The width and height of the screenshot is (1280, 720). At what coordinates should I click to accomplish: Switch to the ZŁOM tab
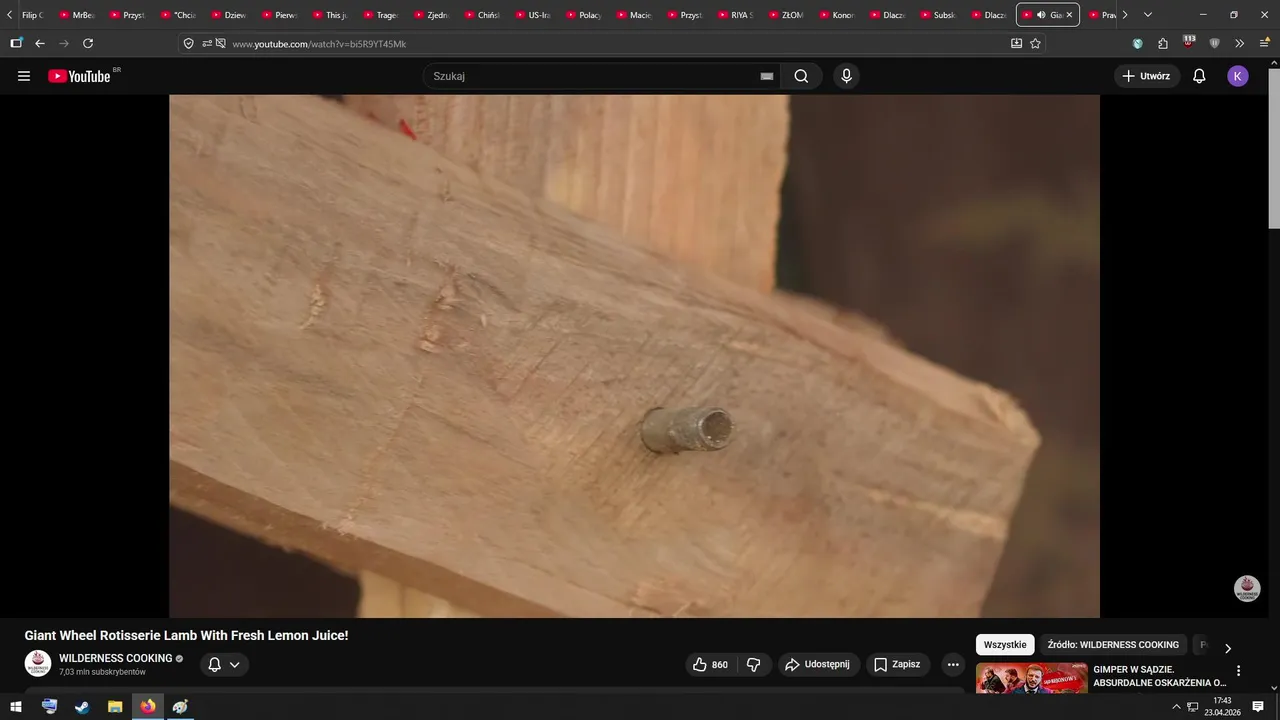(786, 15)
